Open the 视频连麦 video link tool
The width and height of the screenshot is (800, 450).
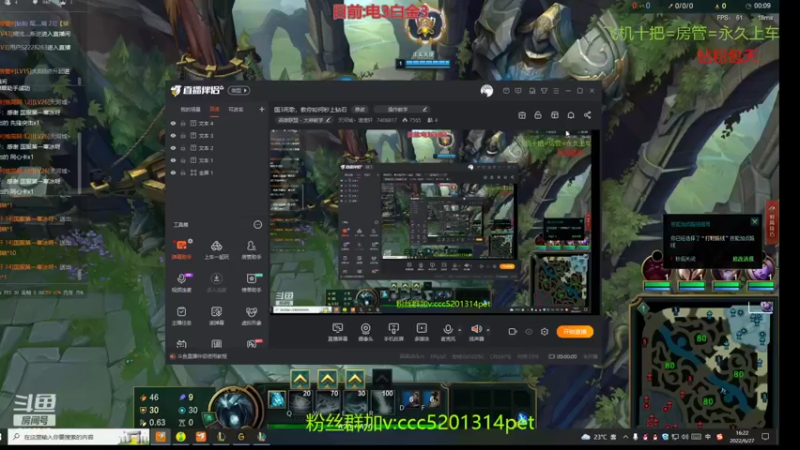[x=181, y=282]
